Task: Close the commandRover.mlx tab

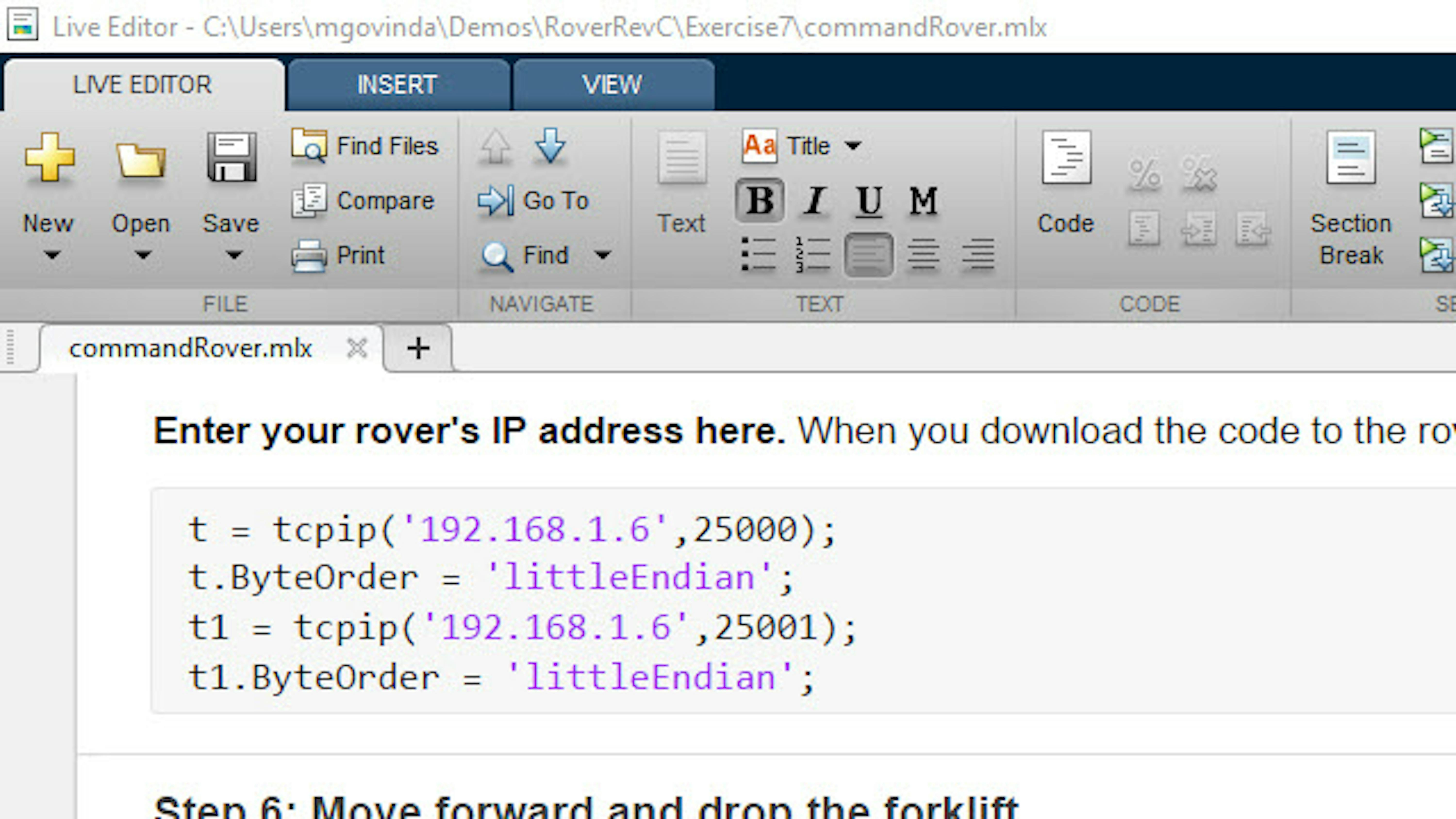Action: [x=357, y=348]
